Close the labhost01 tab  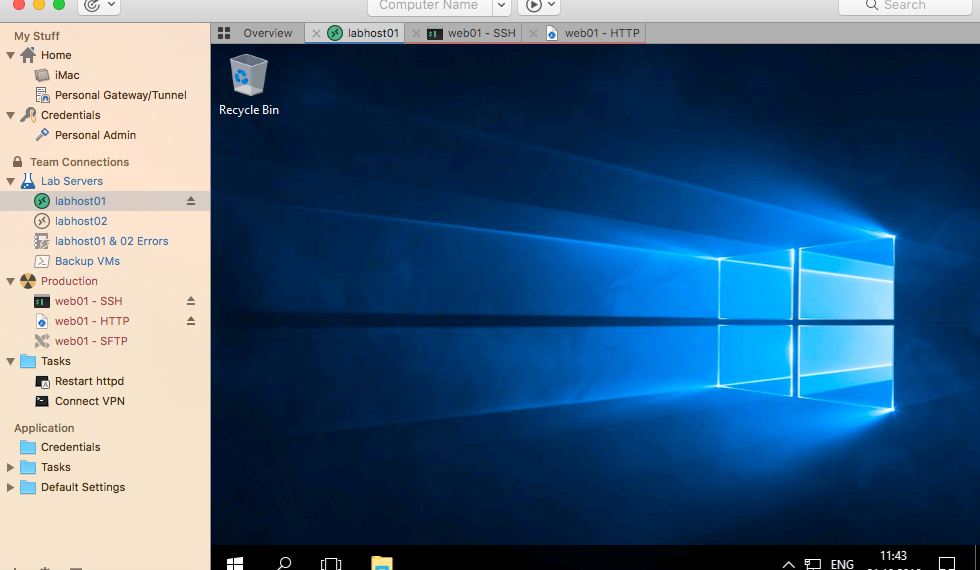tap(316, 33)
